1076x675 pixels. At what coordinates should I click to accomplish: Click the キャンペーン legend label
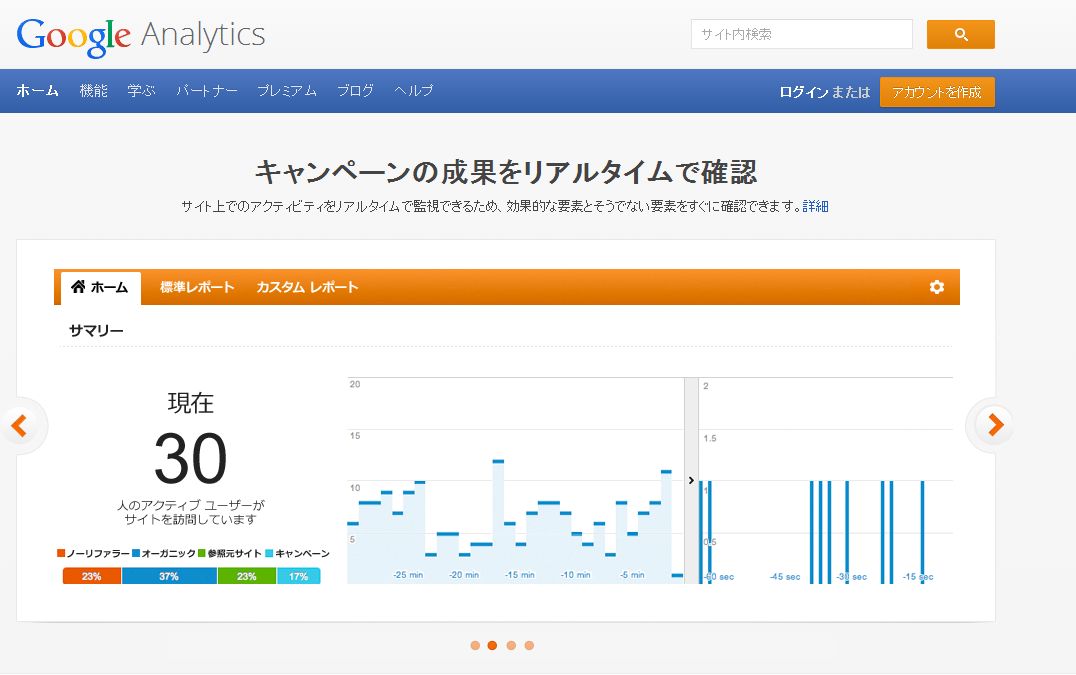(x=303, y=554)
